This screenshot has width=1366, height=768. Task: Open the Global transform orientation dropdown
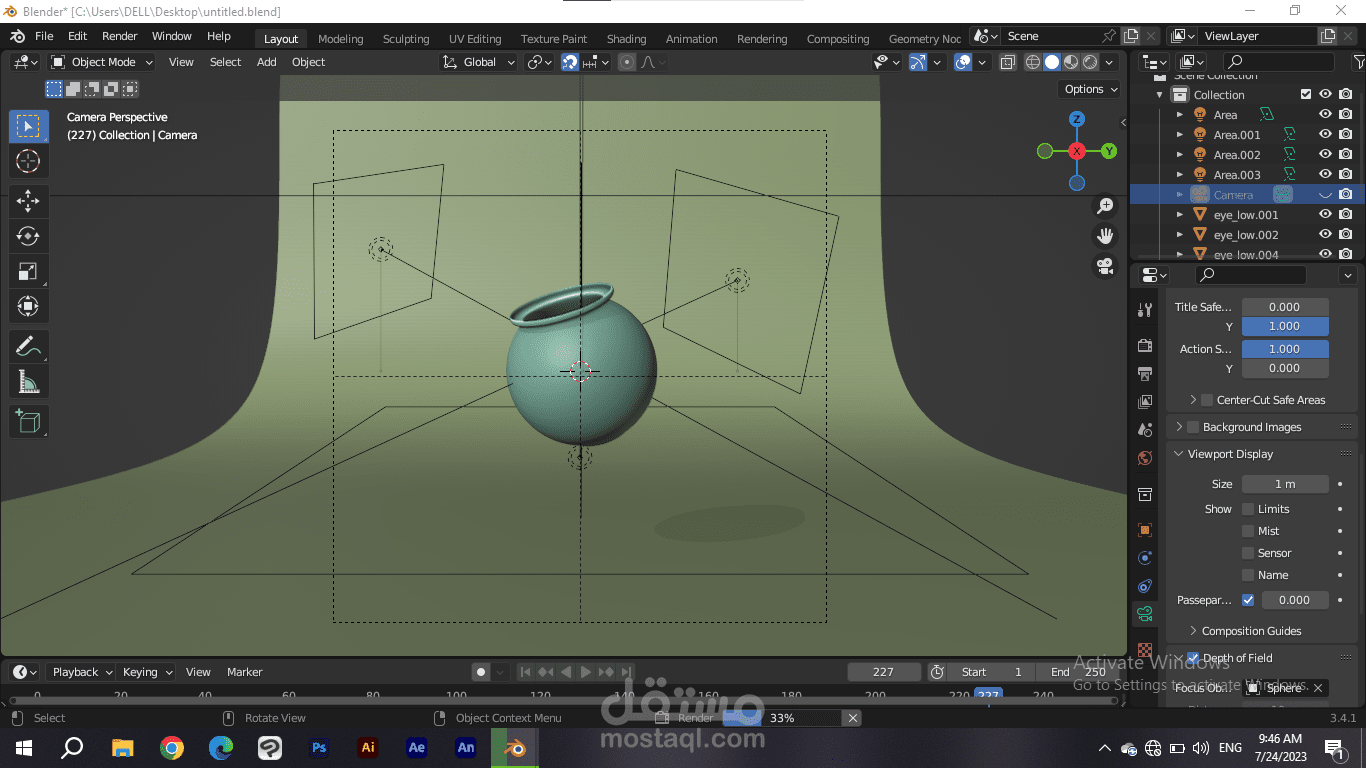pyautogui.click(x=479, y=62)
